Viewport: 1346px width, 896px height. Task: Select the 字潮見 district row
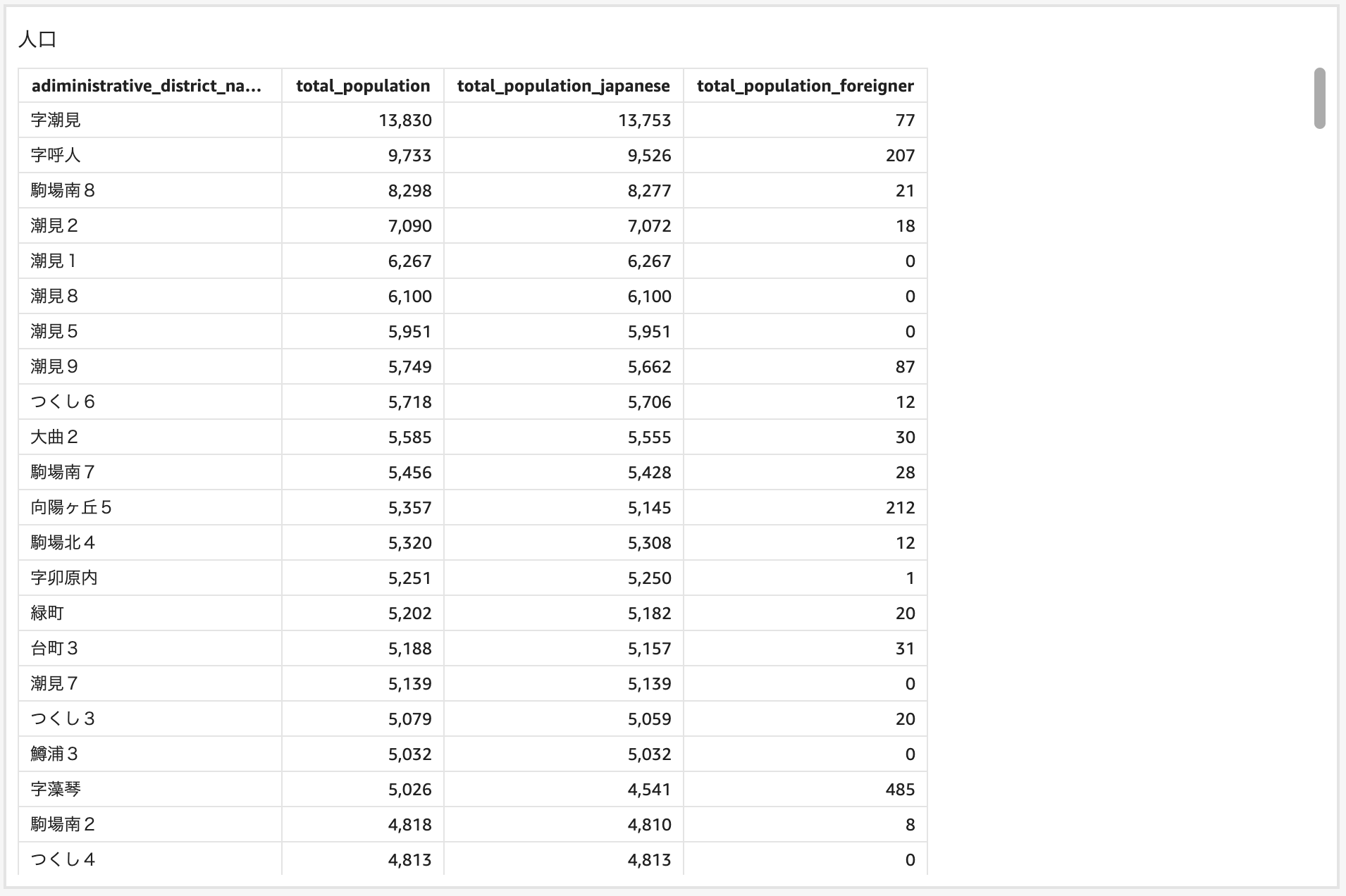148,120
